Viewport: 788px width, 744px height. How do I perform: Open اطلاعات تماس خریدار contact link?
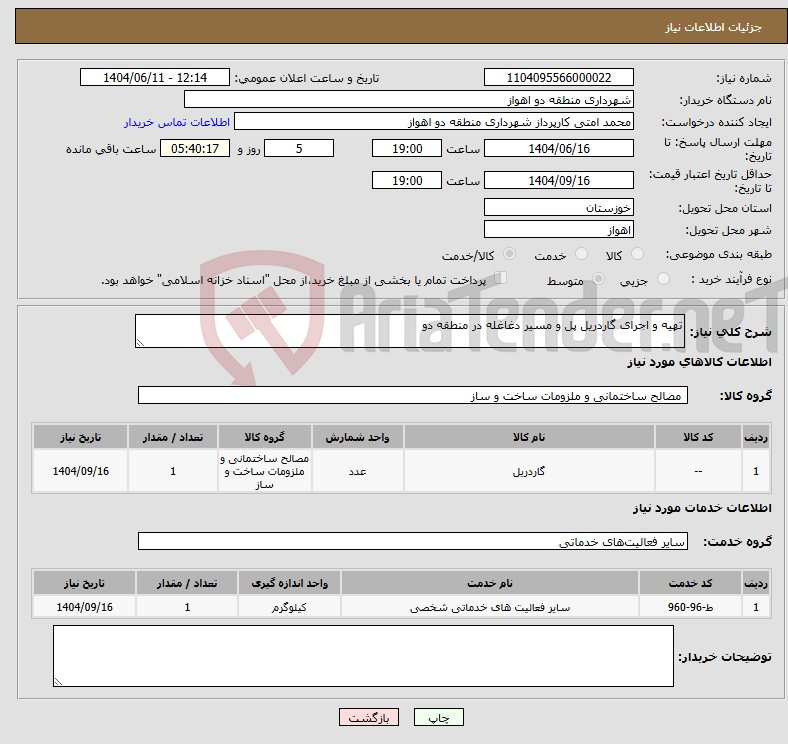tap(177, 122)
